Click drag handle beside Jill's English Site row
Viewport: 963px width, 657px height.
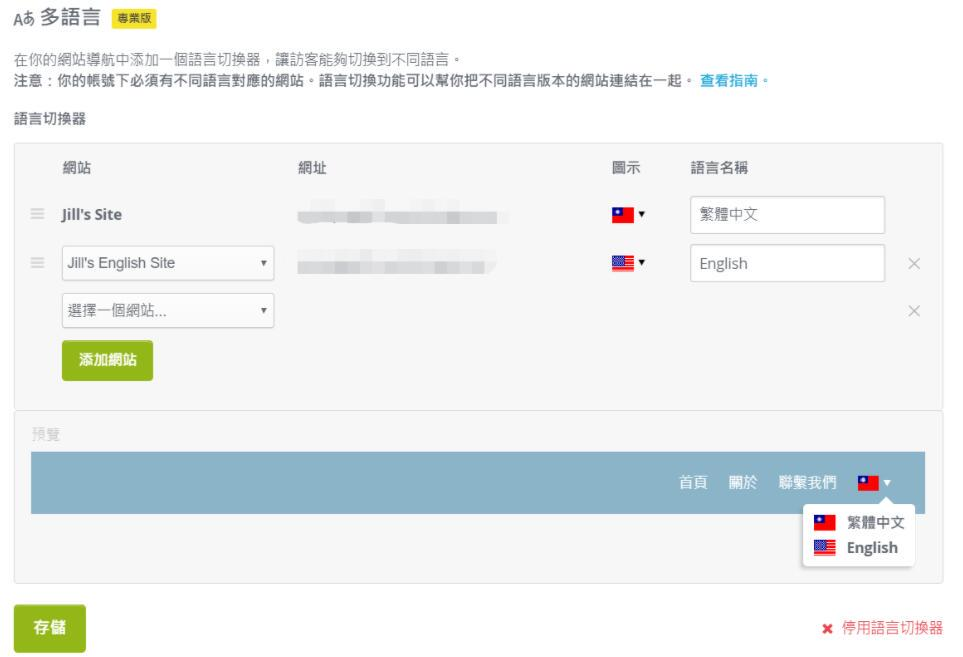(x=38, y=263)
